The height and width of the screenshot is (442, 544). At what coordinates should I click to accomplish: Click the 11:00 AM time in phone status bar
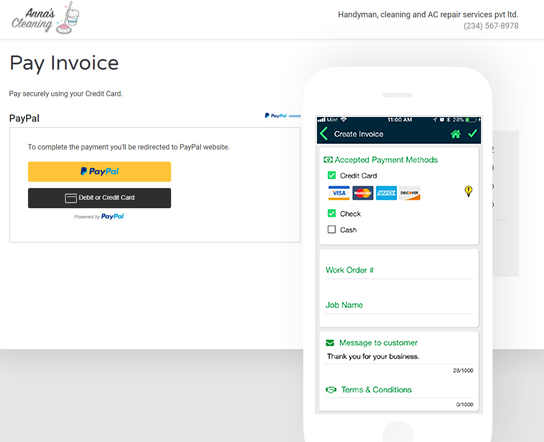click(400, 120)
